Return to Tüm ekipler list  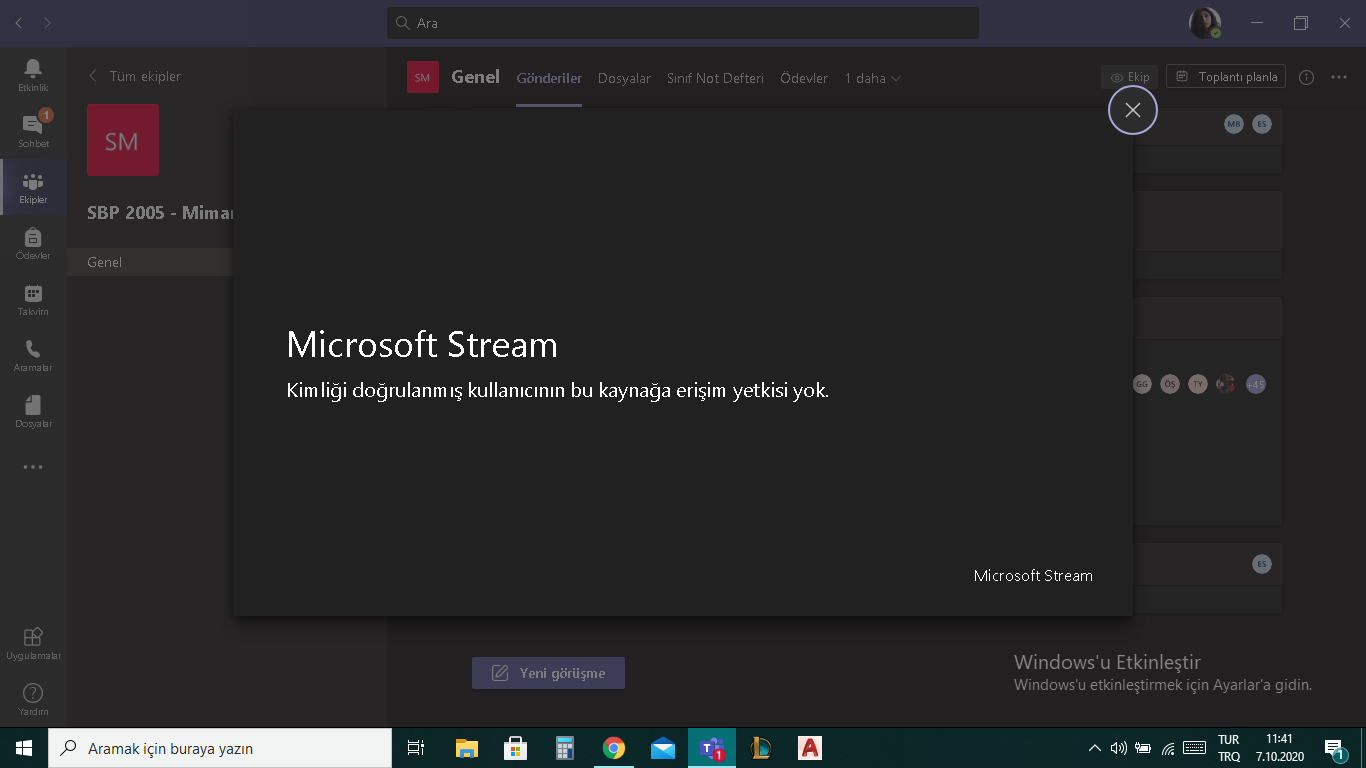(135, 76)
